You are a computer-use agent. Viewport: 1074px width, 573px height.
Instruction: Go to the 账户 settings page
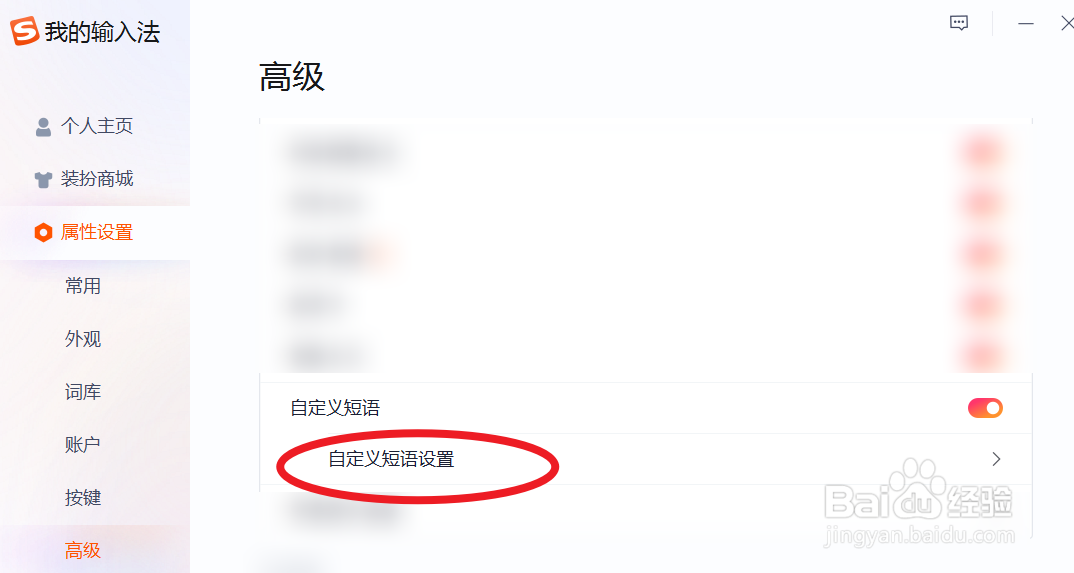tap(83, 445)
